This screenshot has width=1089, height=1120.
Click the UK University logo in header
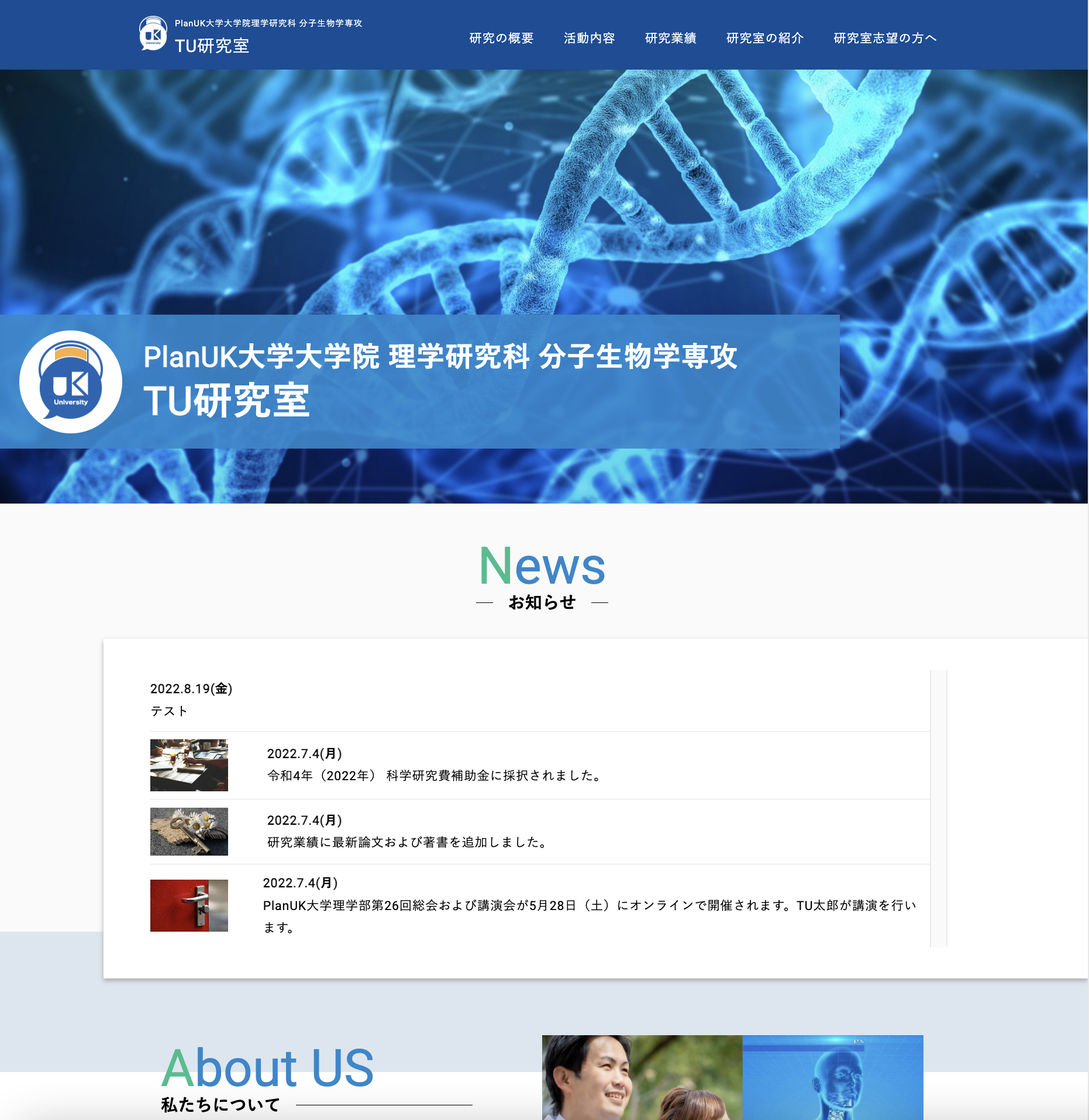coord(153,33)
